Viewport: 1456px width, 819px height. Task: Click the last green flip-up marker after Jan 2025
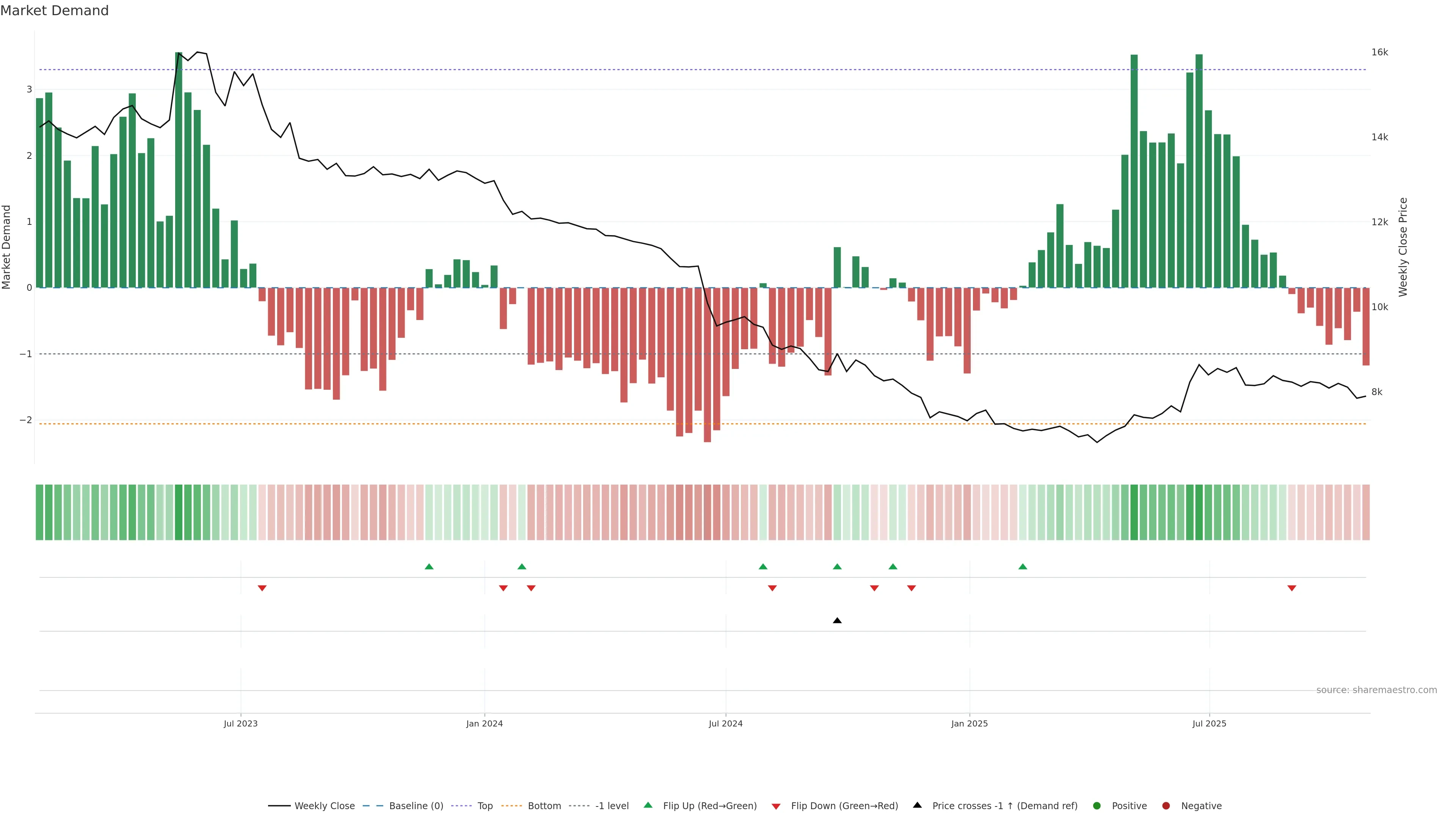click(1023, 566)
